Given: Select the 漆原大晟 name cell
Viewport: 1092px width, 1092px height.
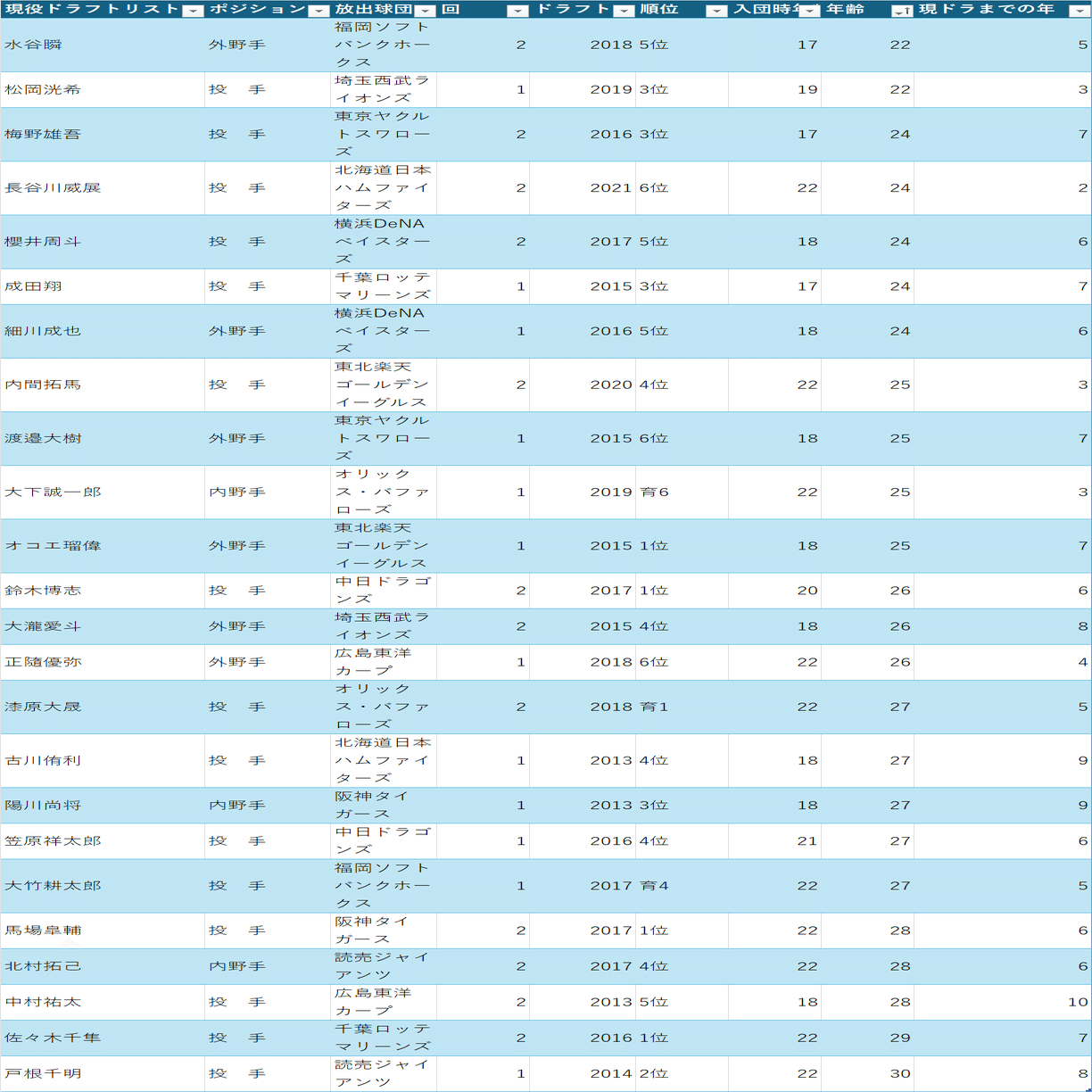Looking at the screenshot, I should click(103, 707).
